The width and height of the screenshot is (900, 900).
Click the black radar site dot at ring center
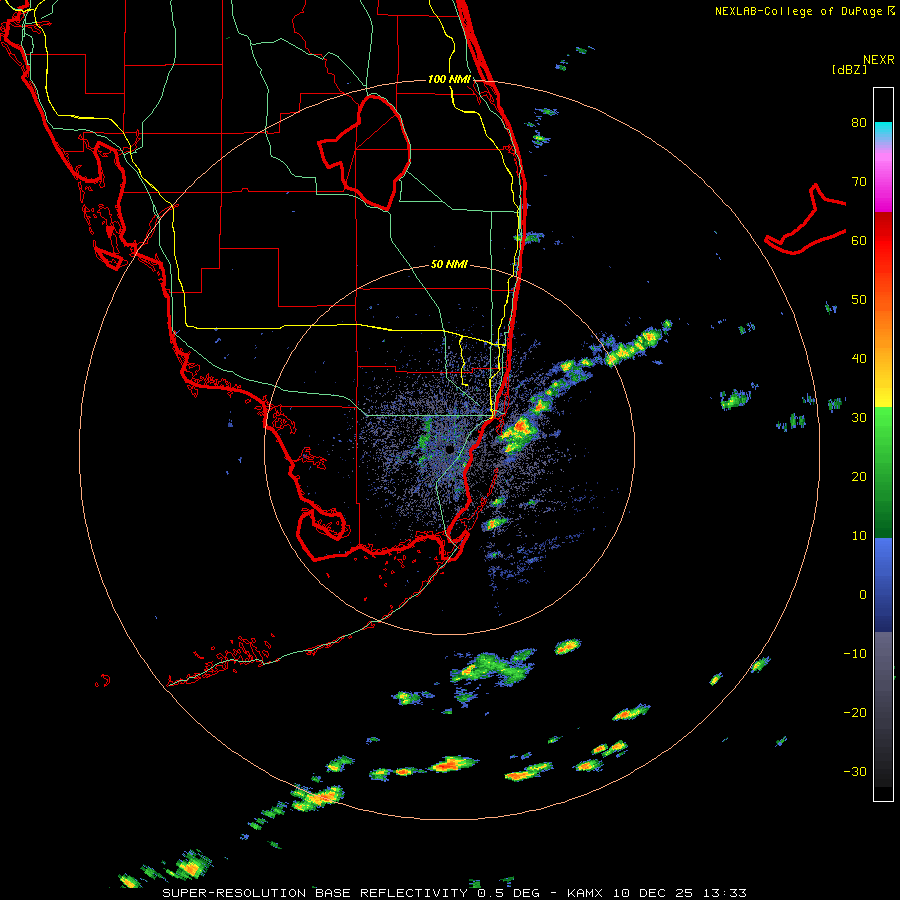(449, 449)
